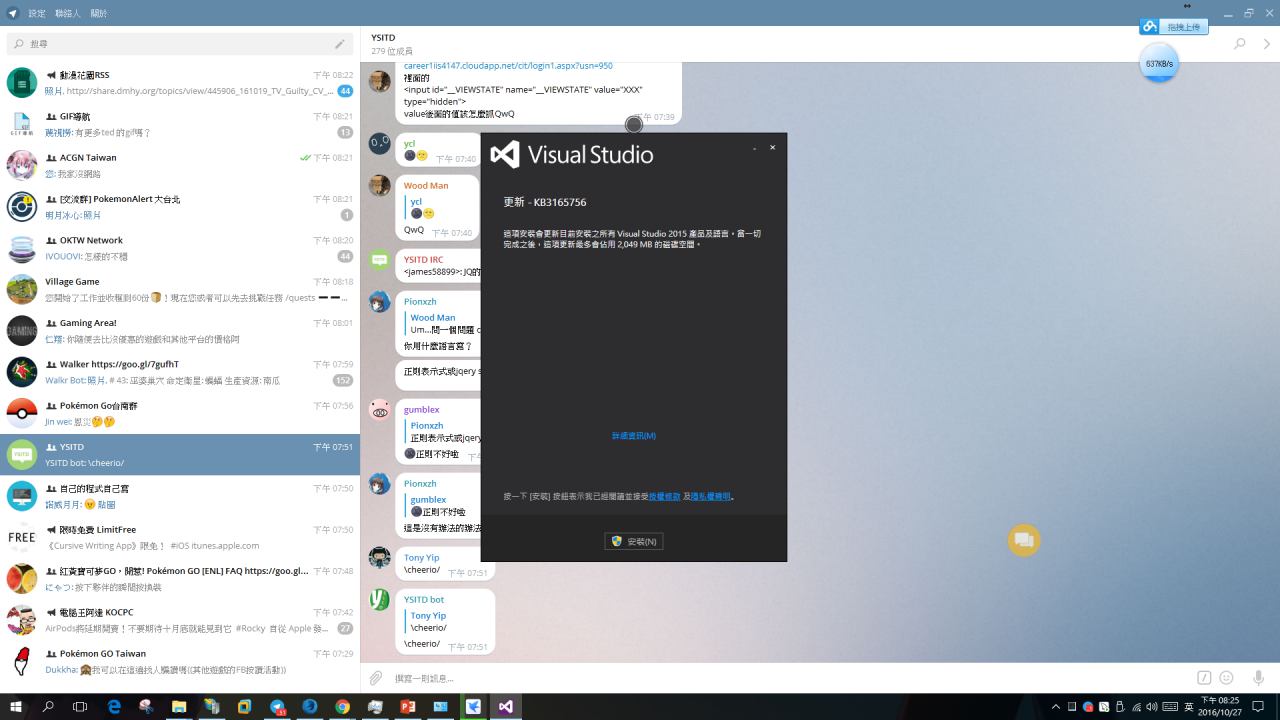Open the volume control in system tray

tap(1152, 707)
